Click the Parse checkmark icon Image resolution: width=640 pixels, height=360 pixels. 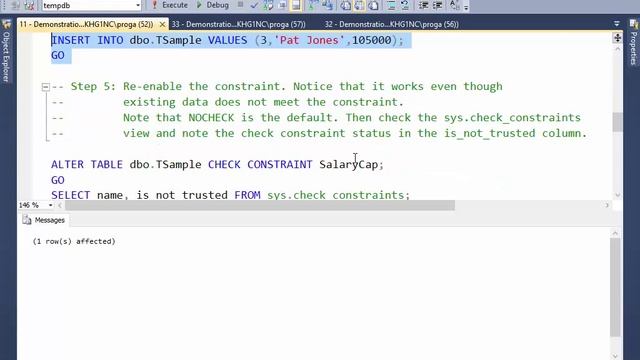click(x=254, y=5)
